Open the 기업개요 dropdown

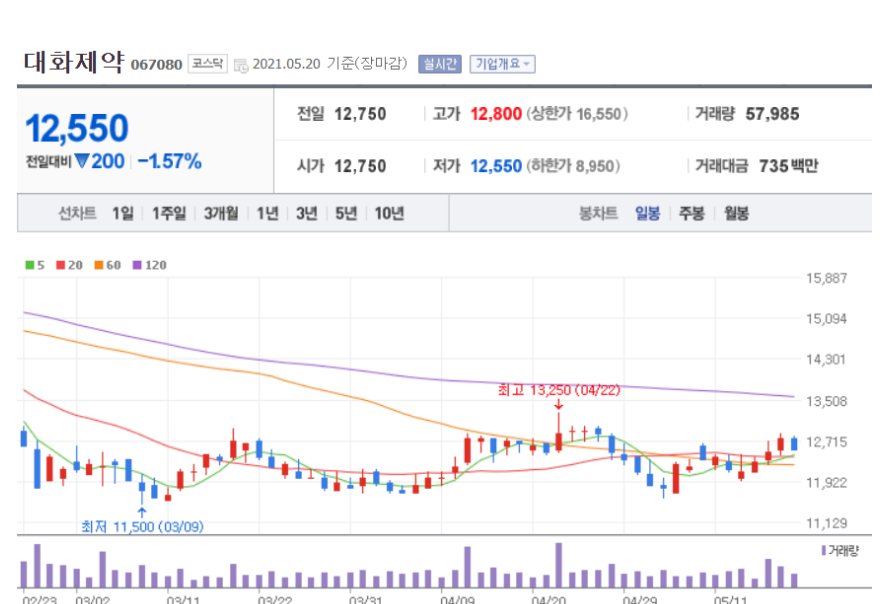pos(502,64)
